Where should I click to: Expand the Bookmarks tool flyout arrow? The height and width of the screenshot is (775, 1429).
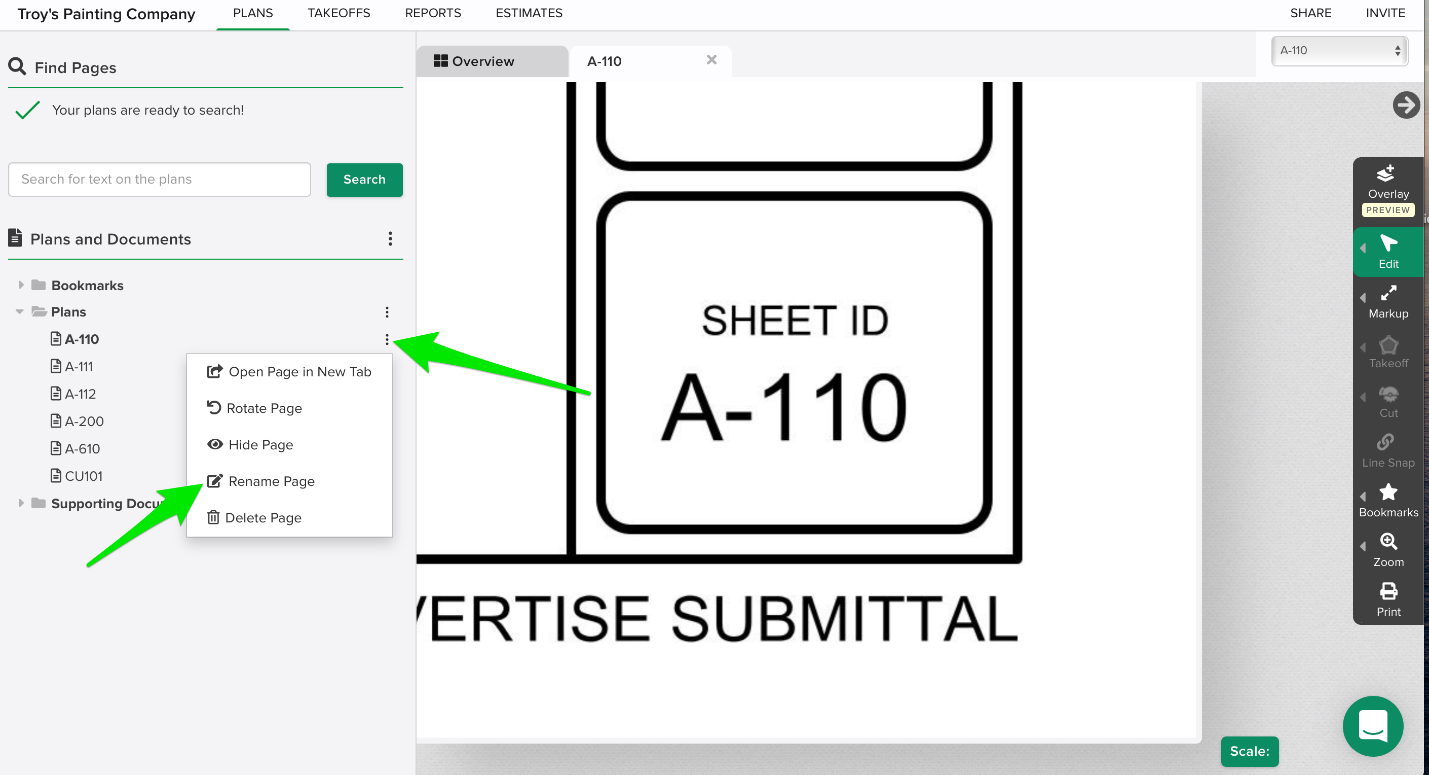pyautogui.click(x=1363, y=497)
